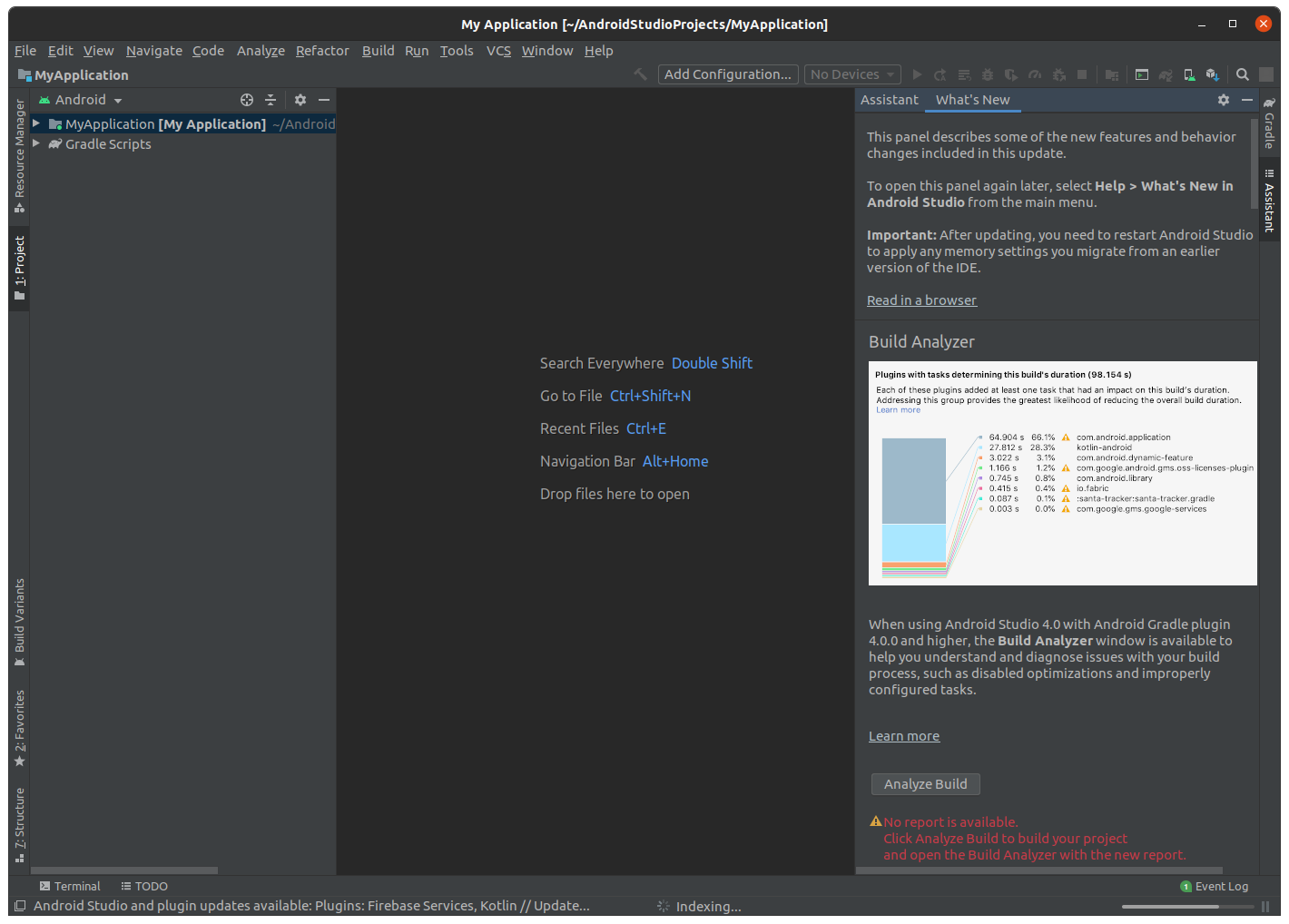Toggle the 2: Favorites side tab
Viewport: 1289px width, 924px height.
click(x=19, y=729)
